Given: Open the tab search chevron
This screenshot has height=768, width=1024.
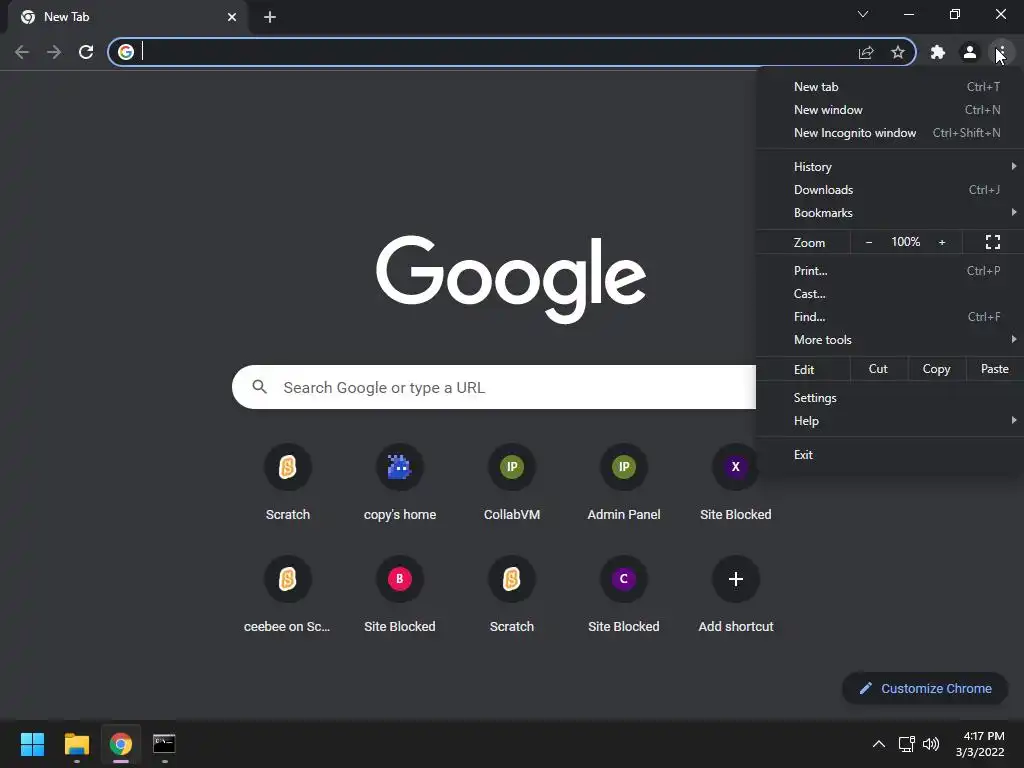Looking at the screenshot, I should pyautogui.click(x=863, y=14).
